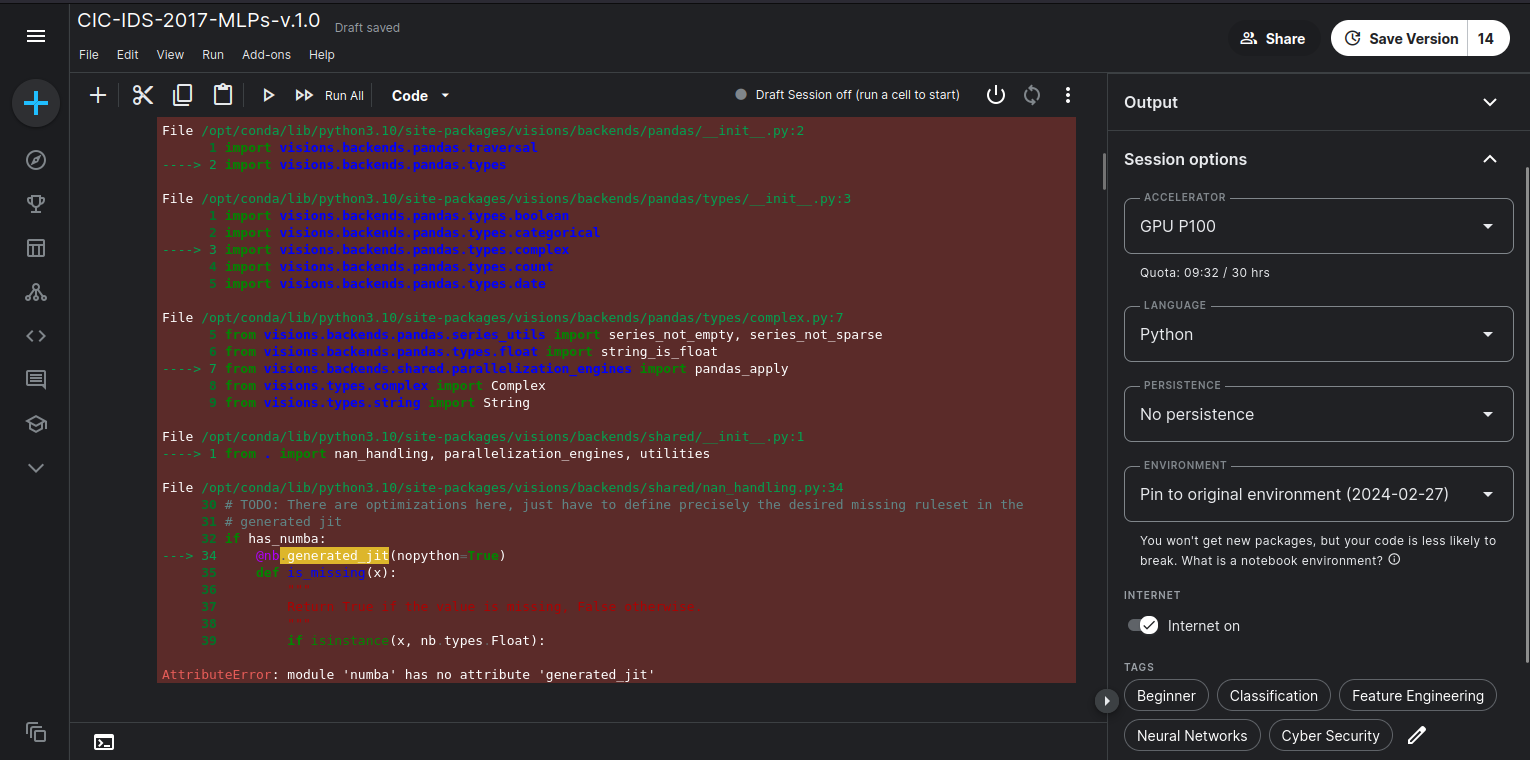1530x760 pixels.
Task: Open the Accelerator GPU P100 dropdown
Action: tap(1318, 226)
